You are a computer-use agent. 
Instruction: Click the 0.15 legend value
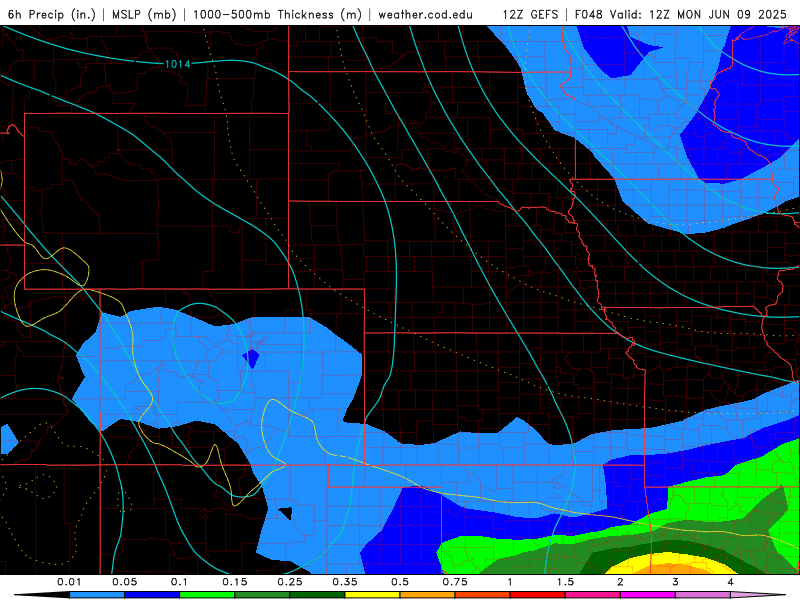pyautogui.click(x=235, y=582)
